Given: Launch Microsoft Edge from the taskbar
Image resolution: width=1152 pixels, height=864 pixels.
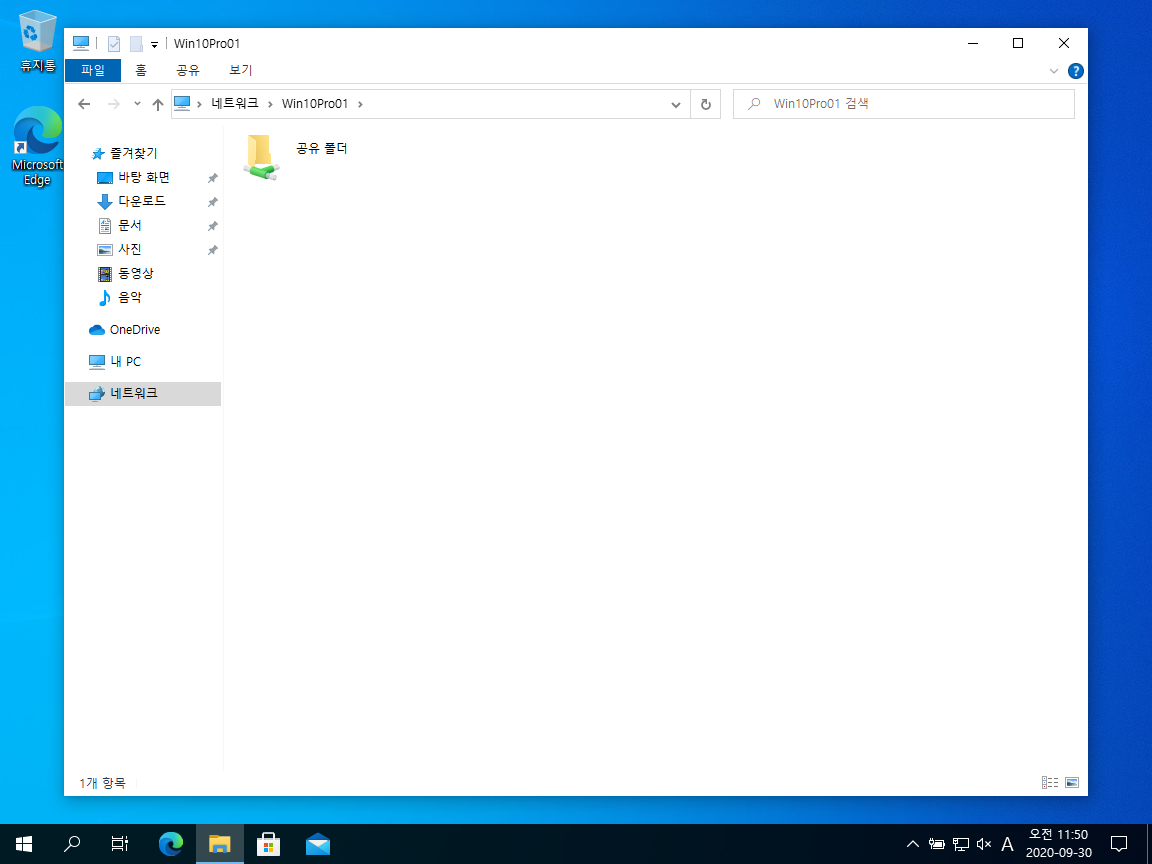Looking at the screenshot, I should (170, 844).
